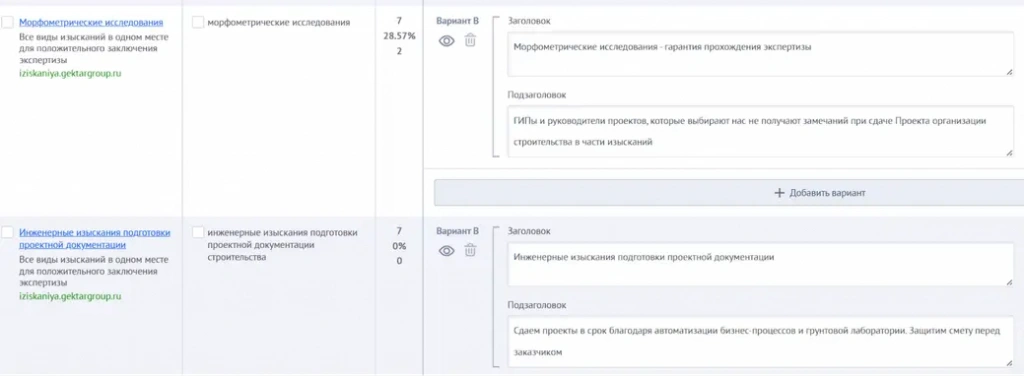
Task: Preview variant B for Инженерные изыскания row
Action: (446, 251)
